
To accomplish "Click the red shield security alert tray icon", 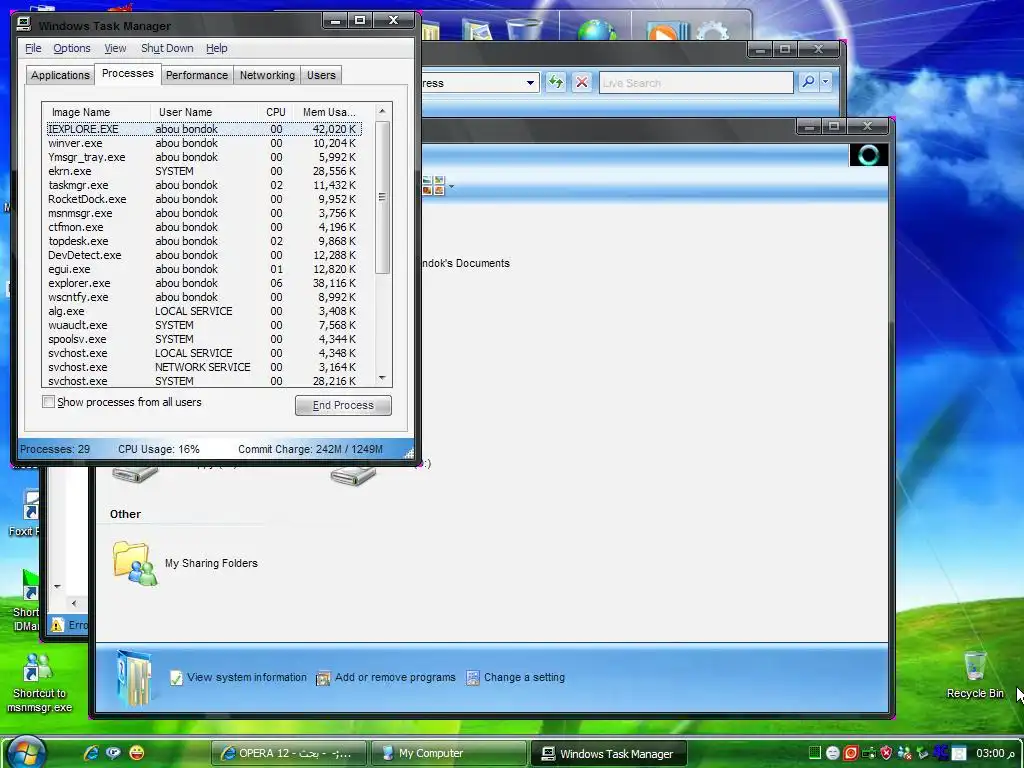I will [x=886, y=753].
